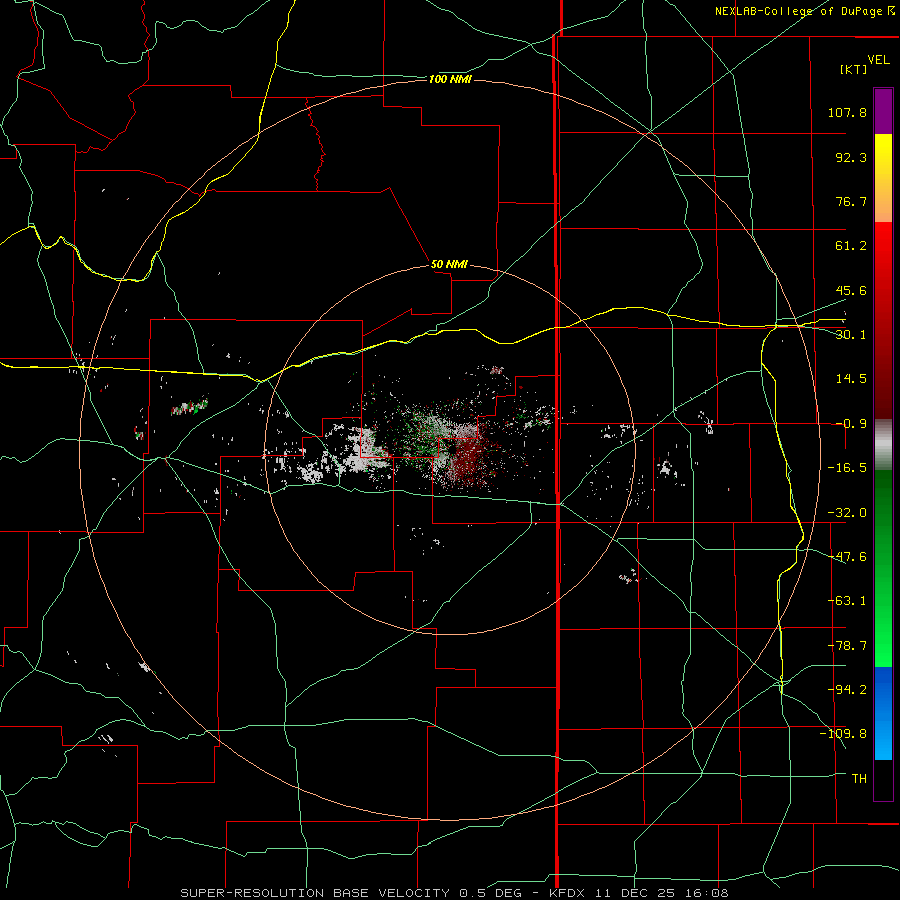Pick the gray segment of color bar

(883, 445)
